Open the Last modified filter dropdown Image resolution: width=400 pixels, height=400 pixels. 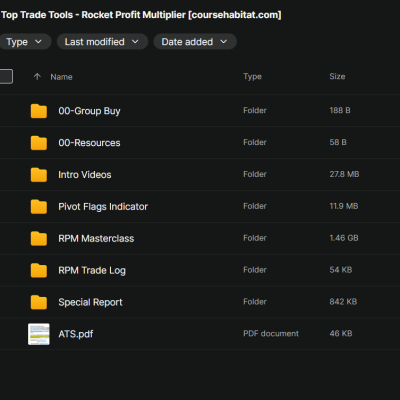click(x=102, y=42)
